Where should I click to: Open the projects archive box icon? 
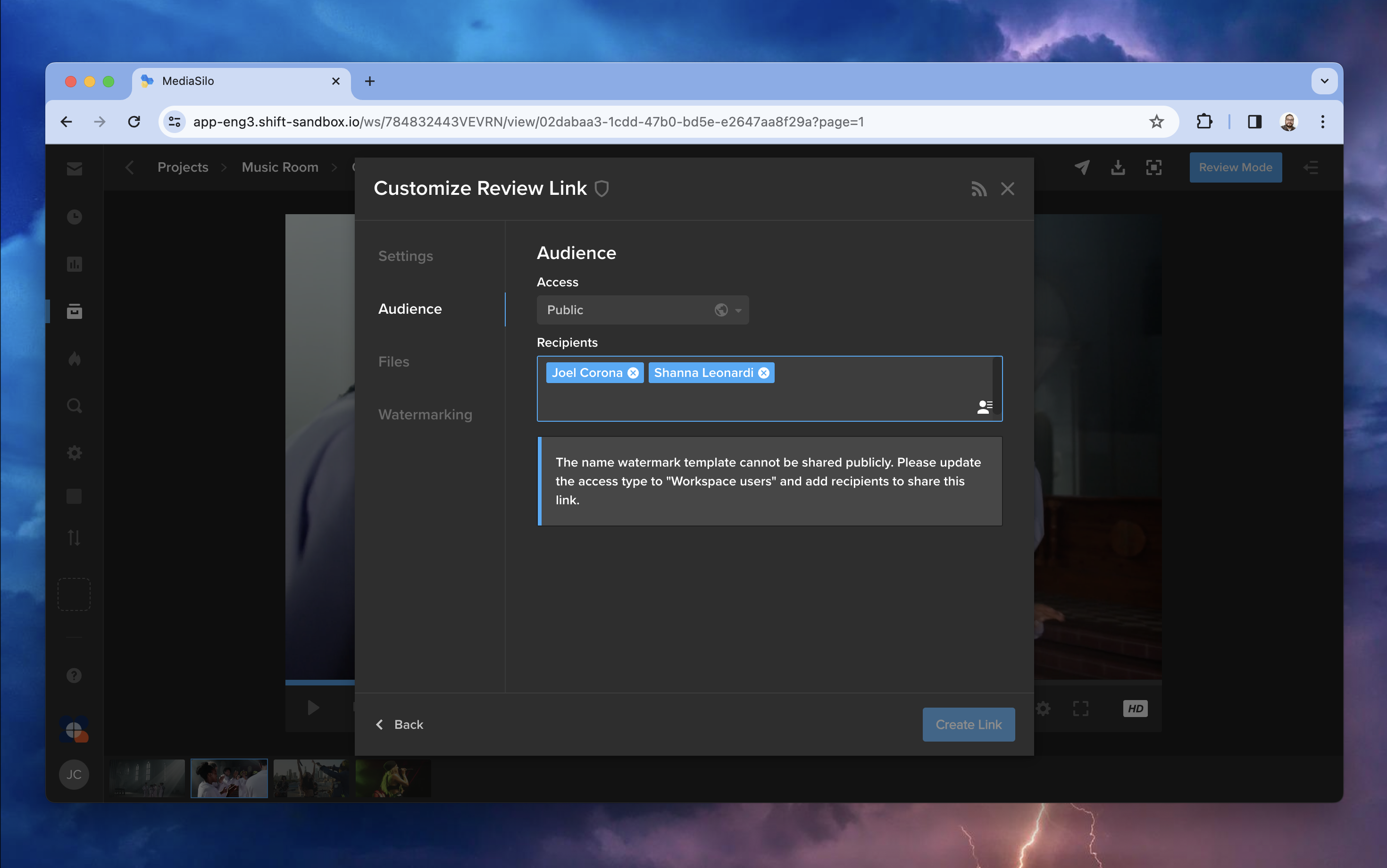pos(74,311)
